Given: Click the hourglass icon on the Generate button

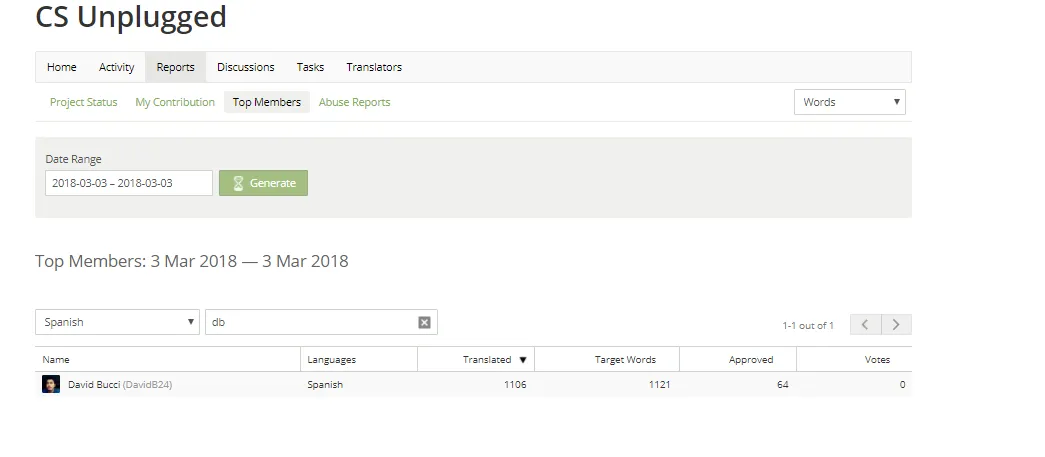Looking at the screenshot, I should 238,183.
